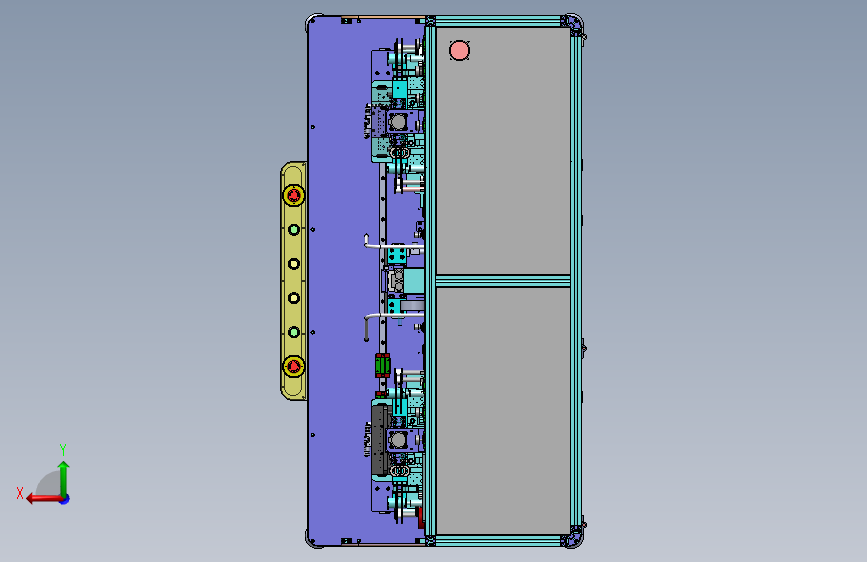867x562 pixels.
Task: Select the upper grey cover panel with the pink indicator
Action: (503, 150)
